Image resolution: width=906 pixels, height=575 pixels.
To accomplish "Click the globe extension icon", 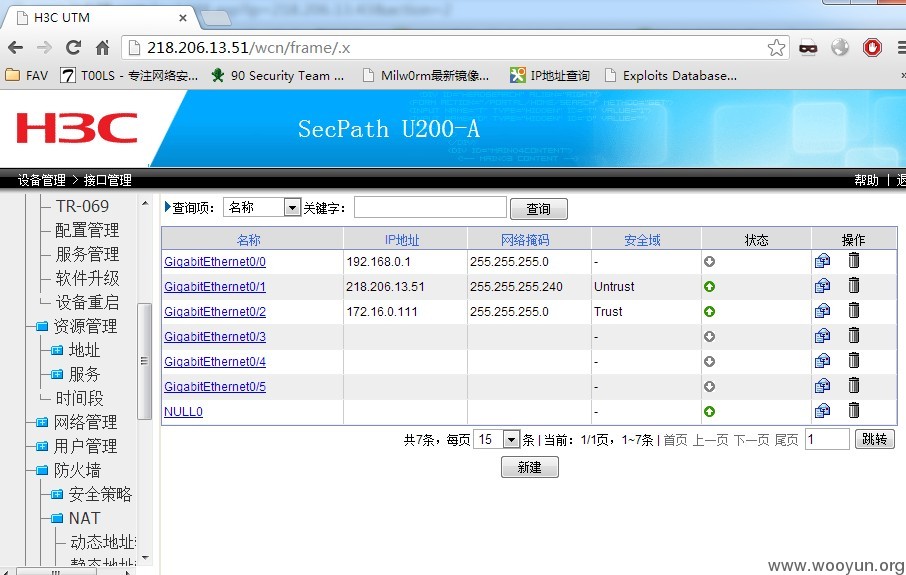I will 840,47.
